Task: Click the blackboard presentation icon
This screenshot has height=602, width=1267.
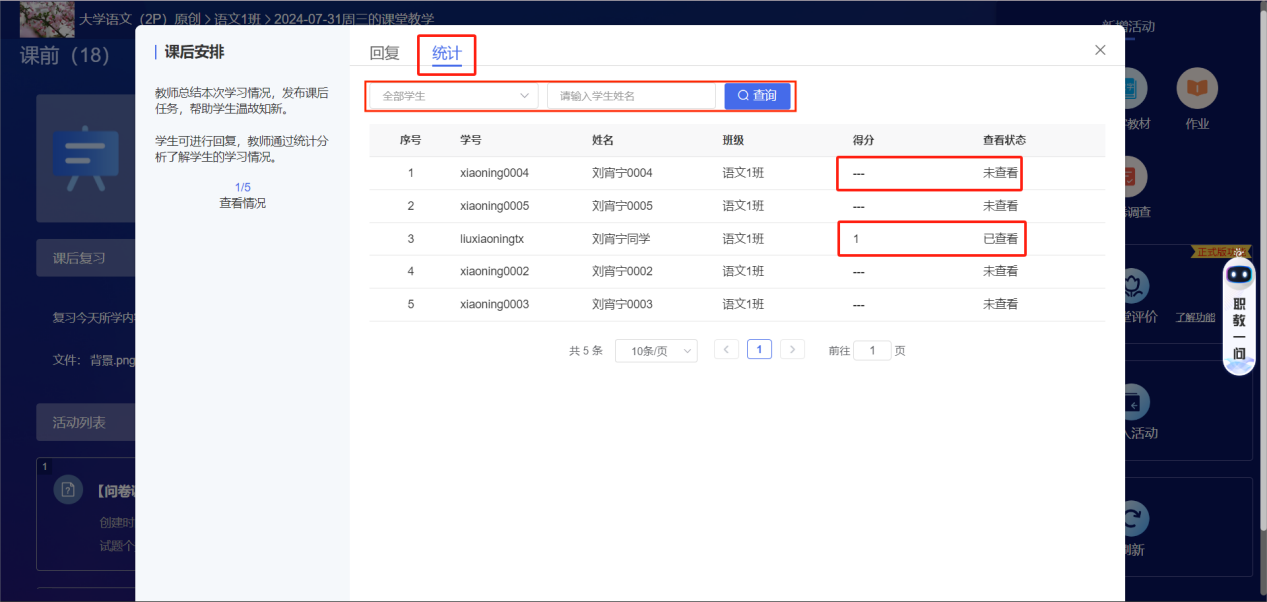Action: pyautogui.click(x=85, y=158)
